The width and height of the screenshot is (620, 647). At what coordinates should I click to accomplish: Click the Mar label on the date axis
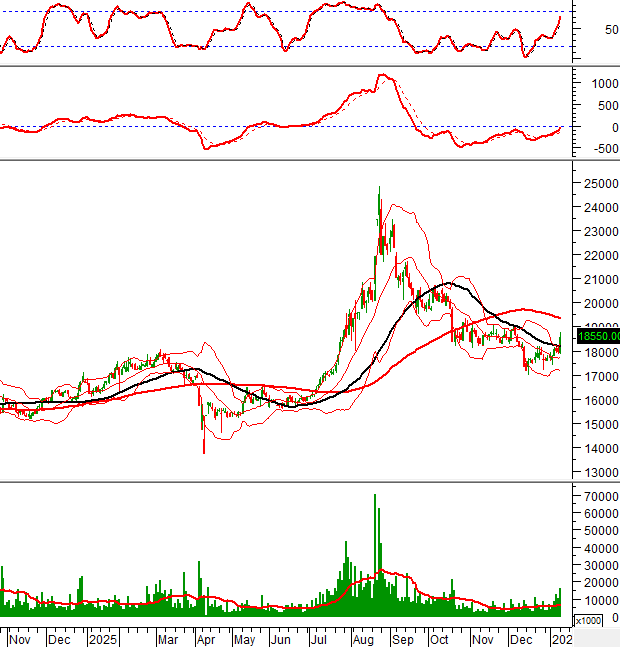click(x=169, y=637)
